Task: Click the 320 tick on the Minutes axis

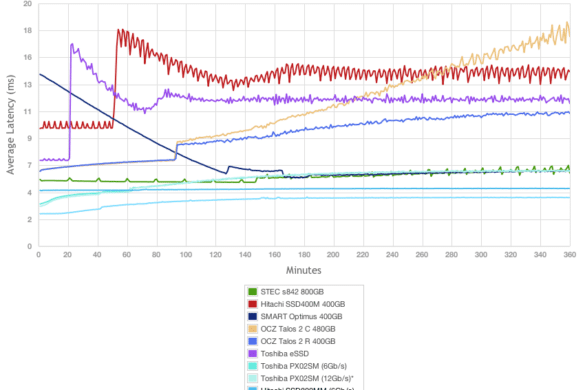Action: (x=511, y=255)
